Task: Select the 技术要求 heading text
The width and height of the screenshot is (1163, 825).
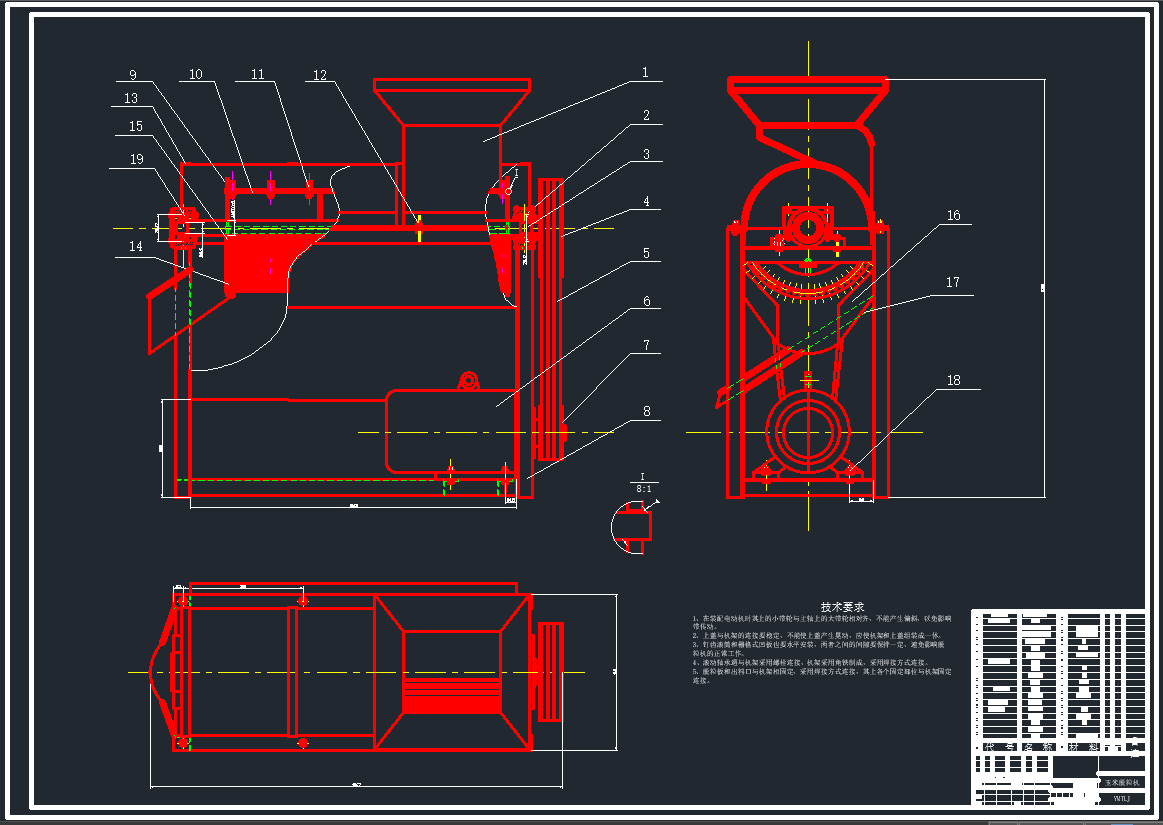Action: [842, 607]
